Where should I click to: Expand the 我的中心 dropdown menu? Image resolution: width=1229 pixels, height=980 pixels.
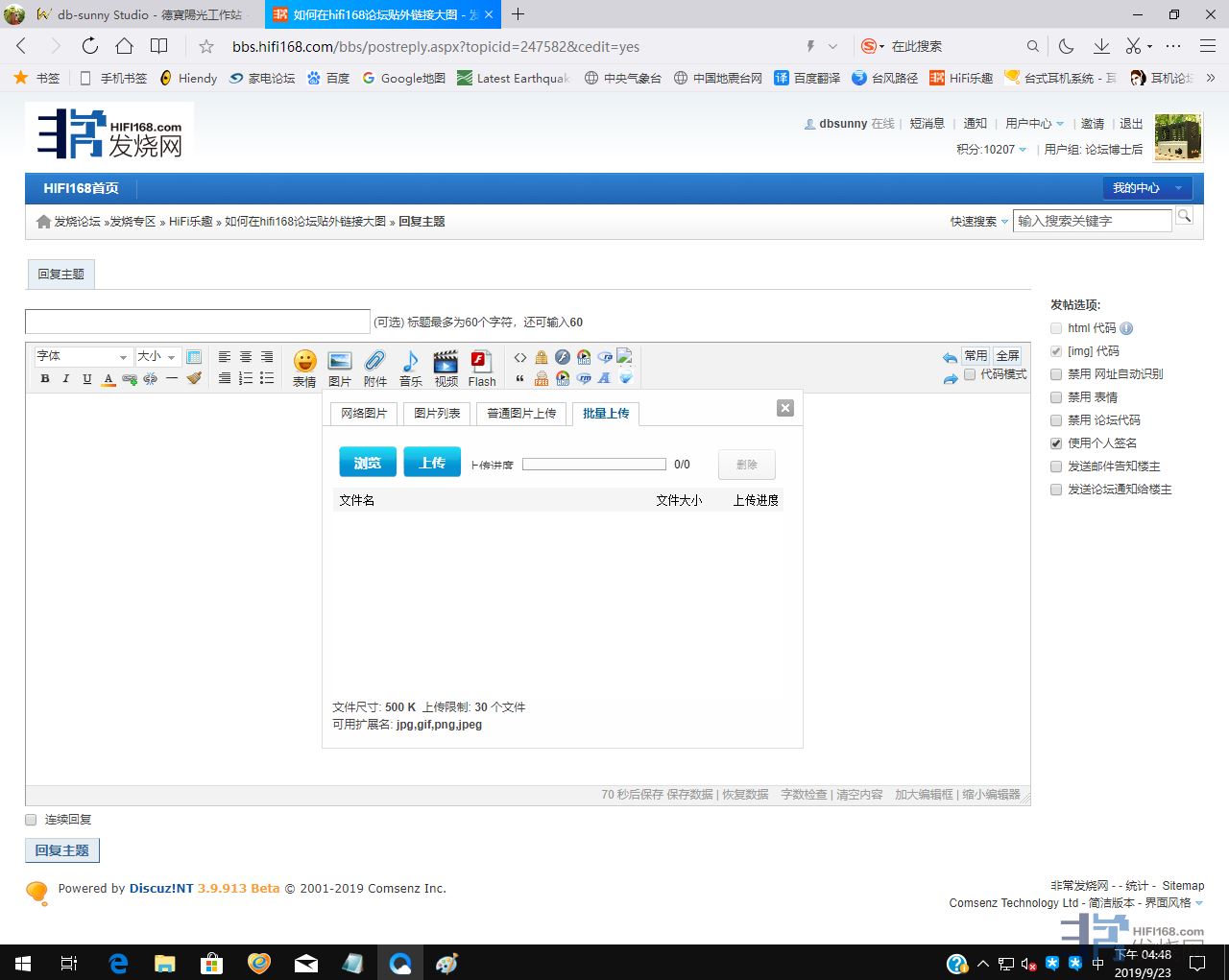pyautogui.click(x=1146, y=188)
